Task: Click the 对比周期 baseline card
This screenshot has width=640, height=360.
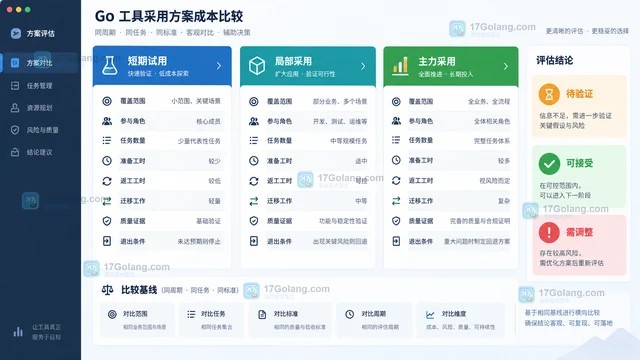Action: tap(374, 320)
